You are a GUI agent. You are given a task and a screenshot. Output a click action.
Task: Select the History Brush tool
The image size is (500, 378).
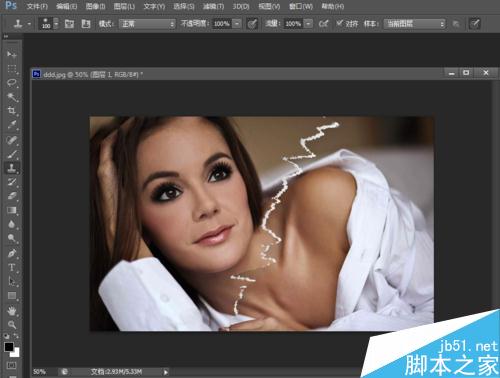click(12, 182)
